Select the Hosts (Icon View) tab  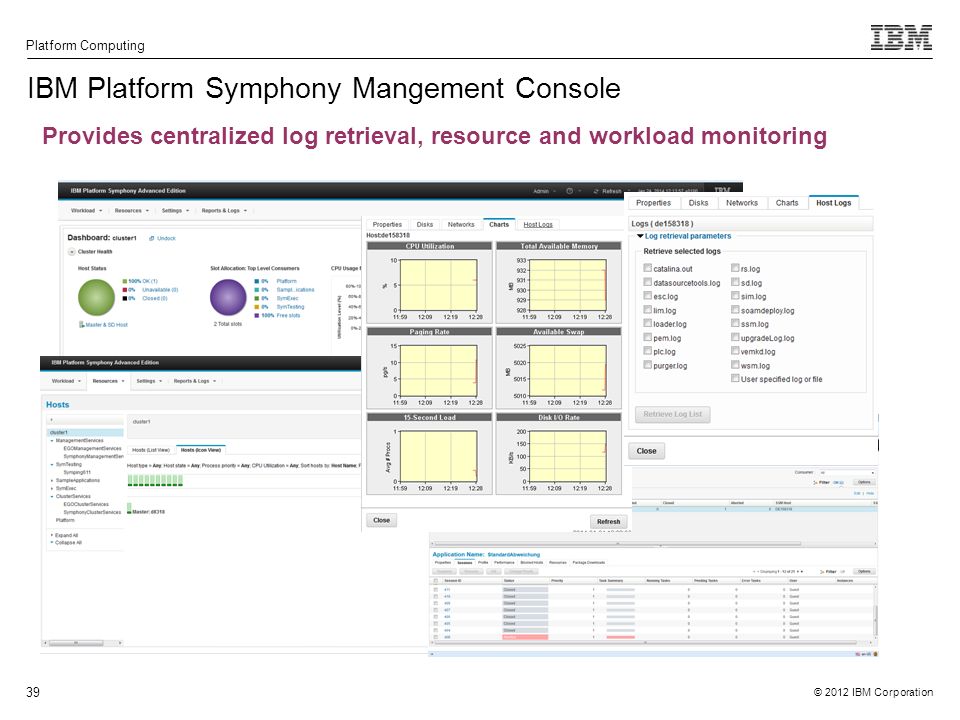point(201,450)
